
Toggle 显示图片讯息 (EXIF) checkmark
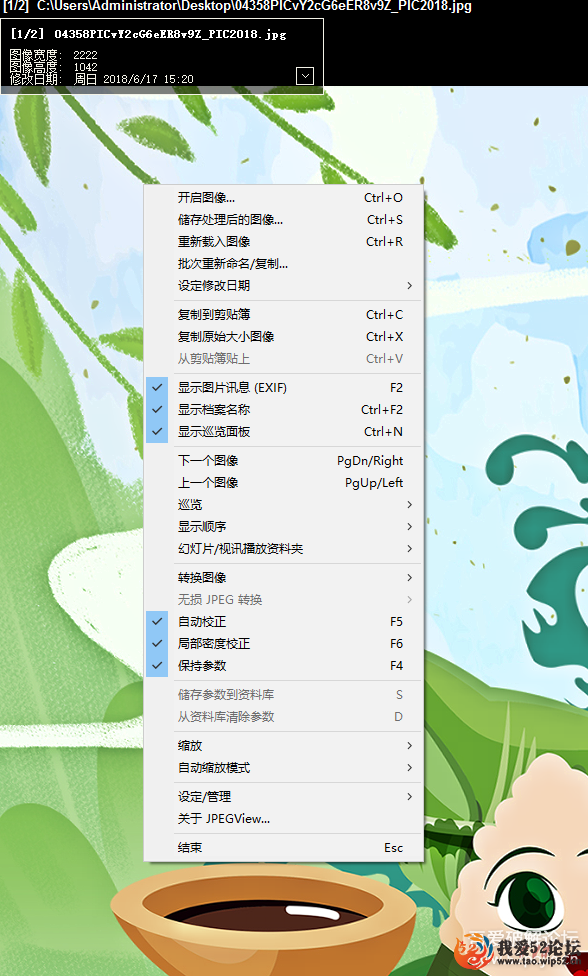pyautogui.click(x=284, y=388)
